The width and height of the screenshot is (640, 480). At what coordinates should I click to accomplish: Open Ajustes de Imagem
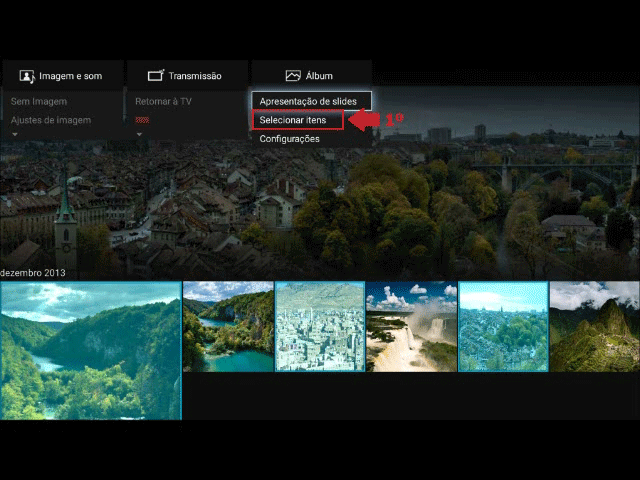[51, 120]
